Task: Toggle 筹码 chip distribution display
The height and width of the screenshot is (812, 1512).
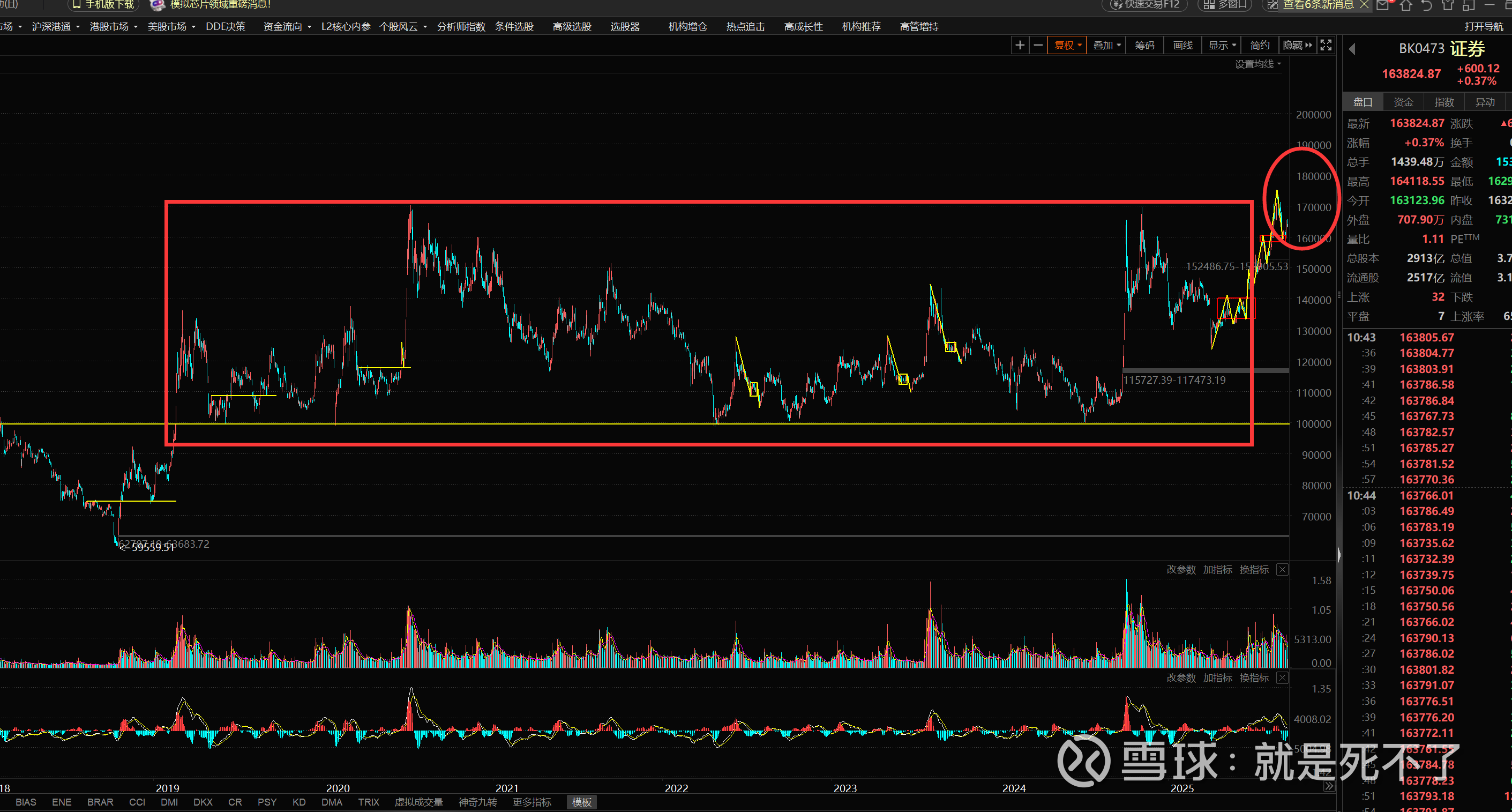Action: point(1144,45)
